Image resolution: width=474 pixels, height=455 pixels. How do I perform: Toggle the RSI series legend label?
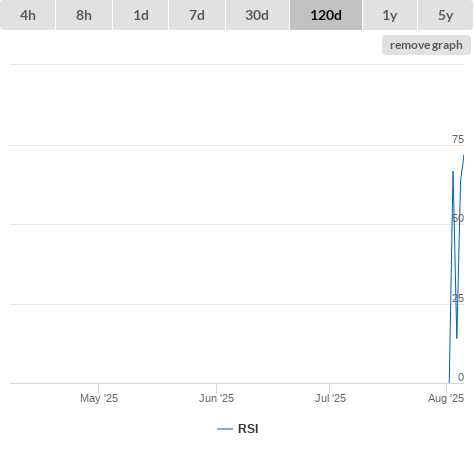(x=248, y=429)
